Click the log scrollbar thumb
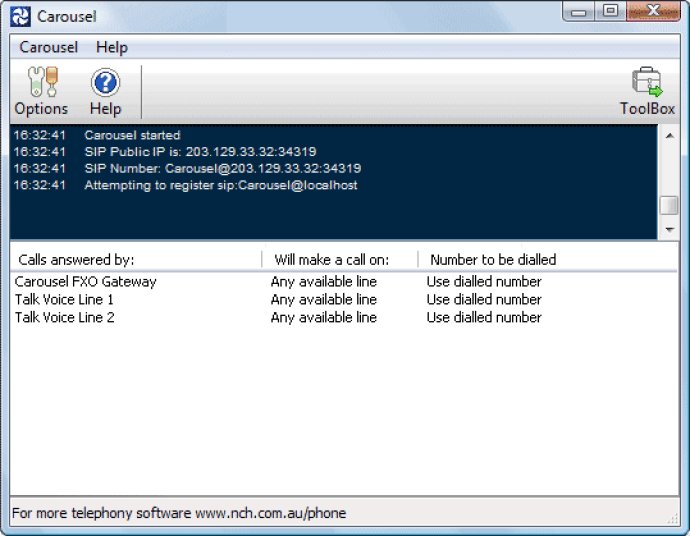 click(x=669, y=205)
